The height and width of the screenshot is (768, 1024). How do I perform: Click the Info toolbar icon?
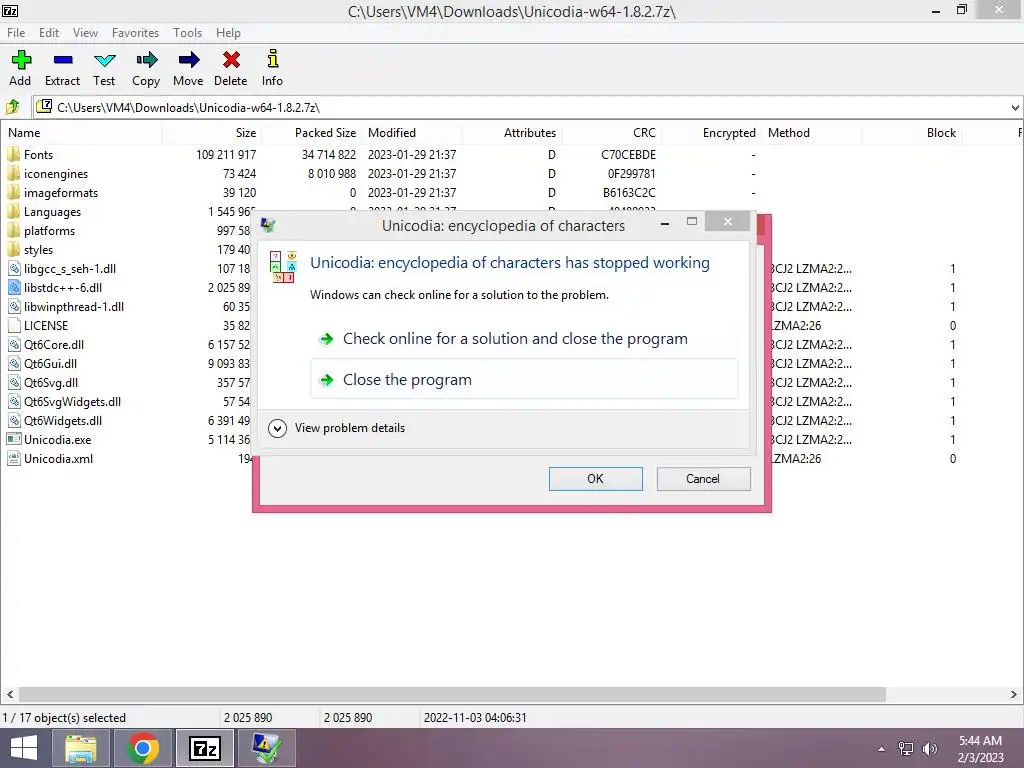pos(272,59)
